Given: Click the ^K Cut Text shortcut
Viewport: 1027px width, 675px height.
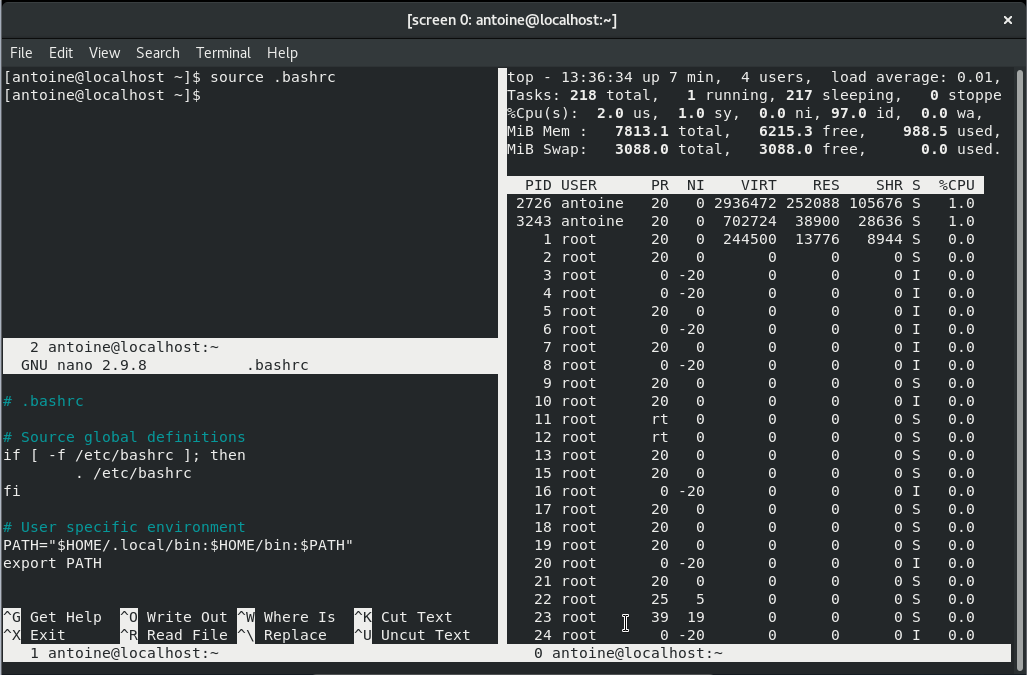Looking at the screenshot, I should pyautogui.click(x=403, y=617).
